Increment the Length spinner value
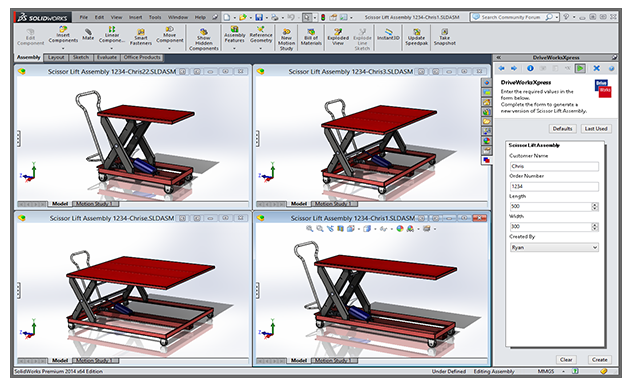Screen dimensions: 631x387 coord(595,205)
